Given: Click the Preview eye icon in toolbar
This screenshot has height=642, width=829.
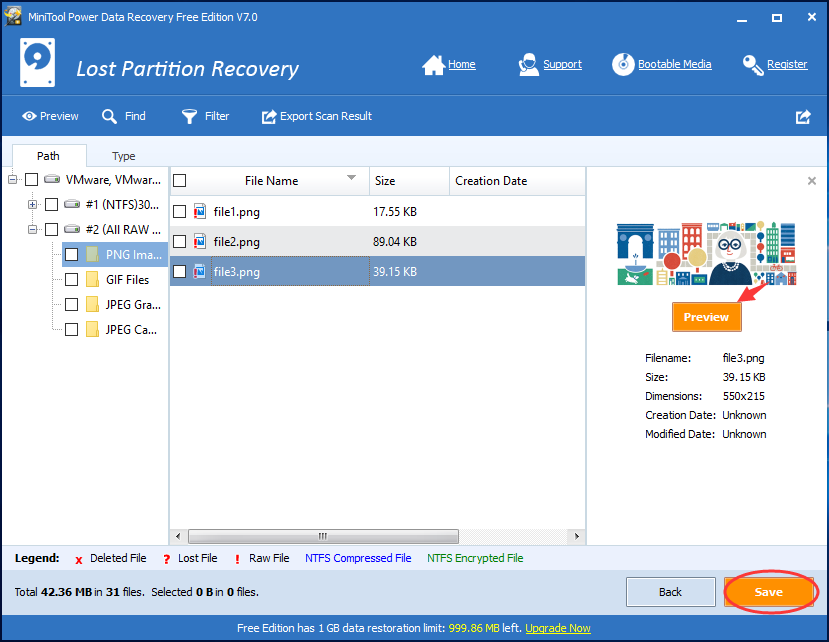Looking at the screenshot, I should (29, 116).
